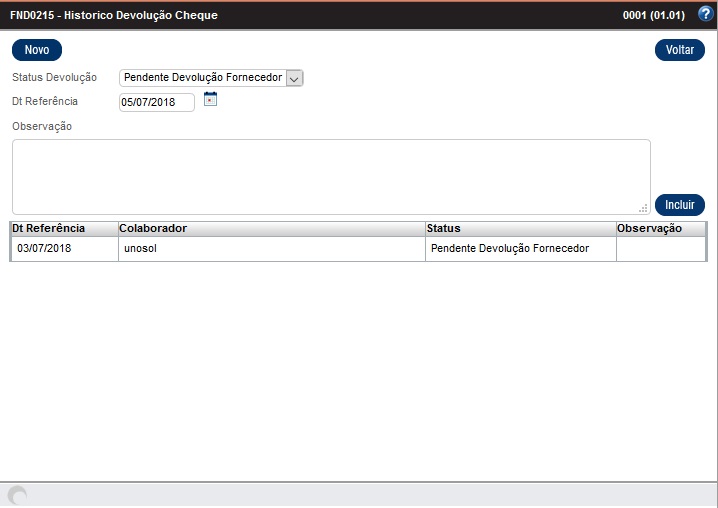
Task: Click the Status Devolução field label
Action: point(55,77)
